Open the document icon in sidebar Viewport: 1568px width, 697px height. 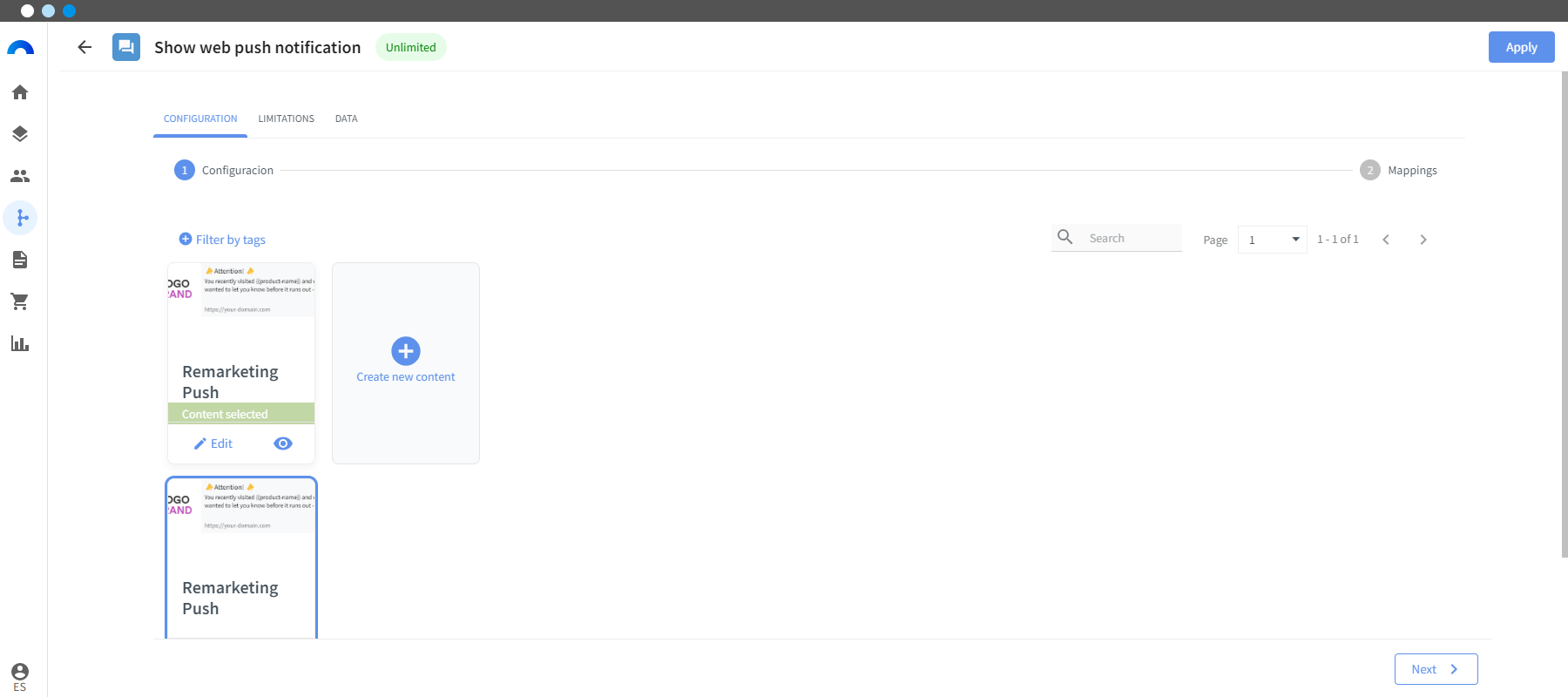click(x=20, y=260)
